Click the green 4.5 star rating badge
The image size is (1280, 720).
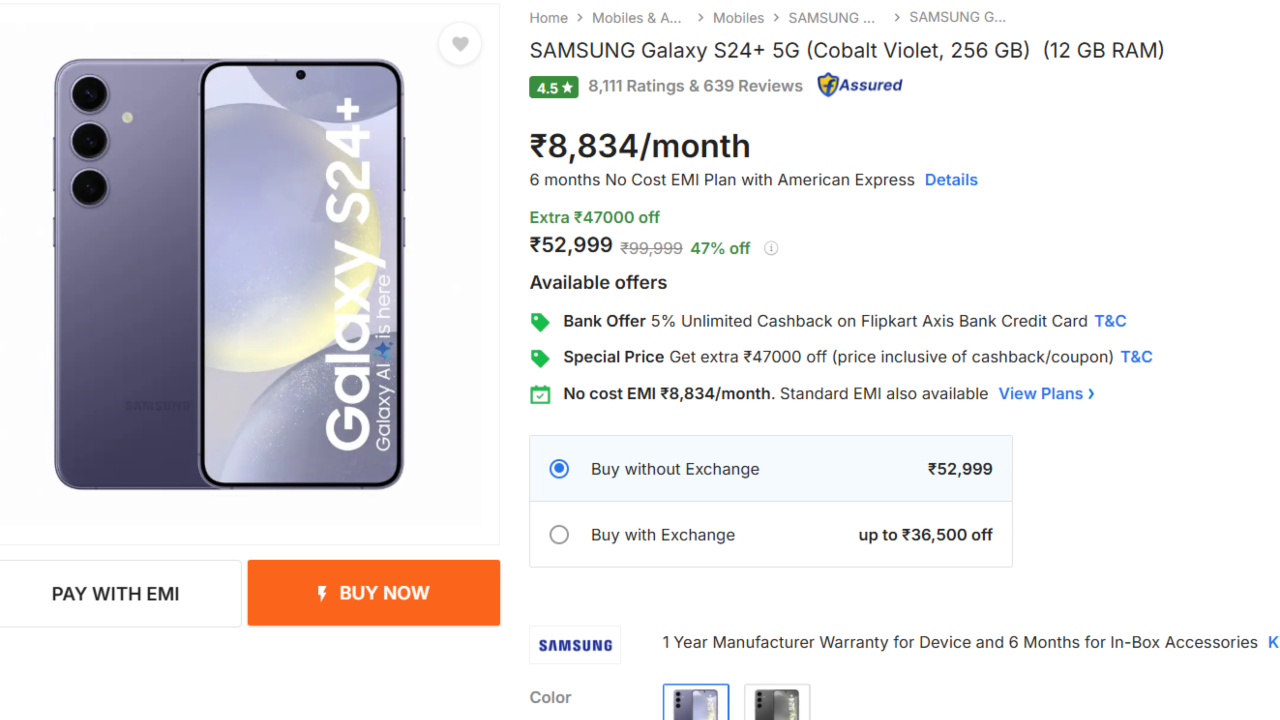click(554, 87)
